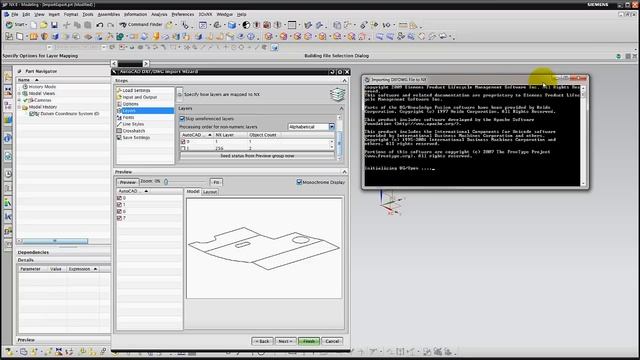This screenshot has width=640, height=360.
Task: Click the green cube icon in second toolbar
Action: click(x=120, y=36)
